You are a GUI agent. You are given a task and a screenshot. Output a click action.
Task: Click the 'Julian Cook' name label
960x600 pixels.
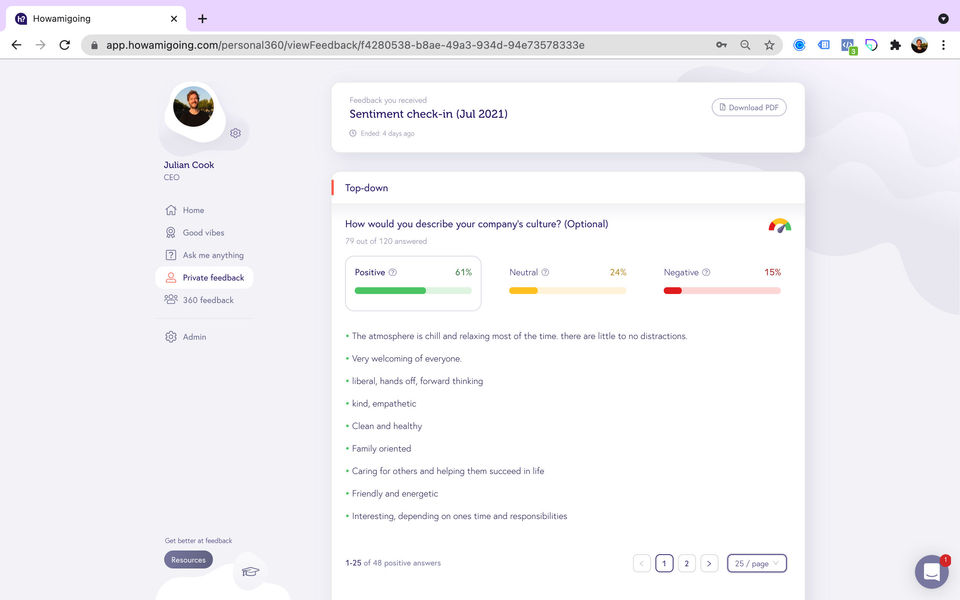[x=189, y=165]
